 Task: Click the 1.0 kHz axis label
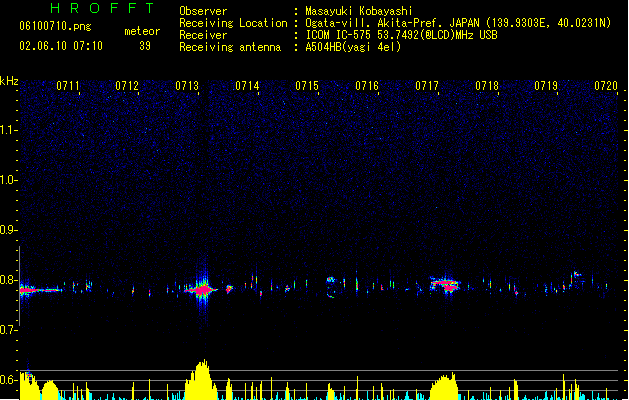9,180
